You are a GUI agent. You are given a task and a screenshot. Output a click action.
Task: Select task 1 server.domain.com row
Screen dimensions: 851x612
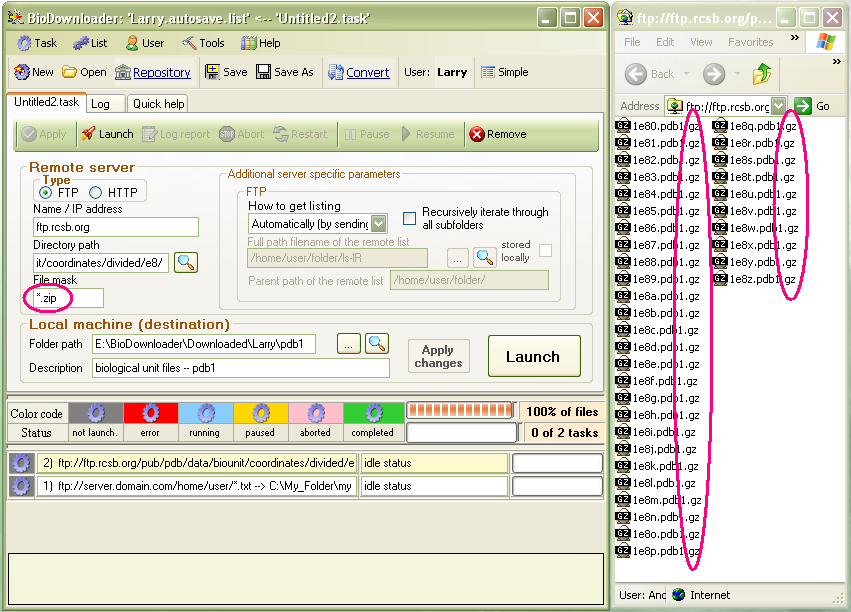click(x=198, y=486)
